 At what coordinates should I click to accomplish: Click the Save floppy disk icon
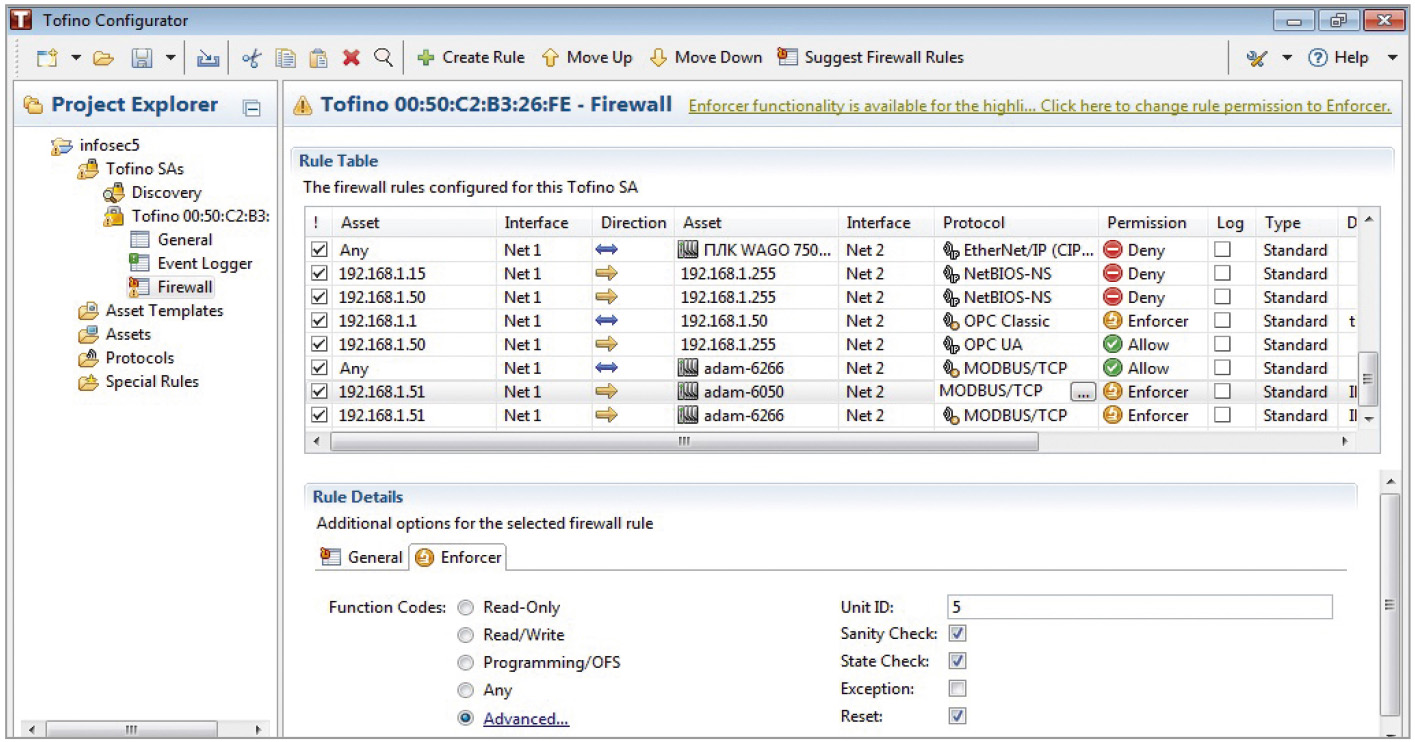pos(142,58)
